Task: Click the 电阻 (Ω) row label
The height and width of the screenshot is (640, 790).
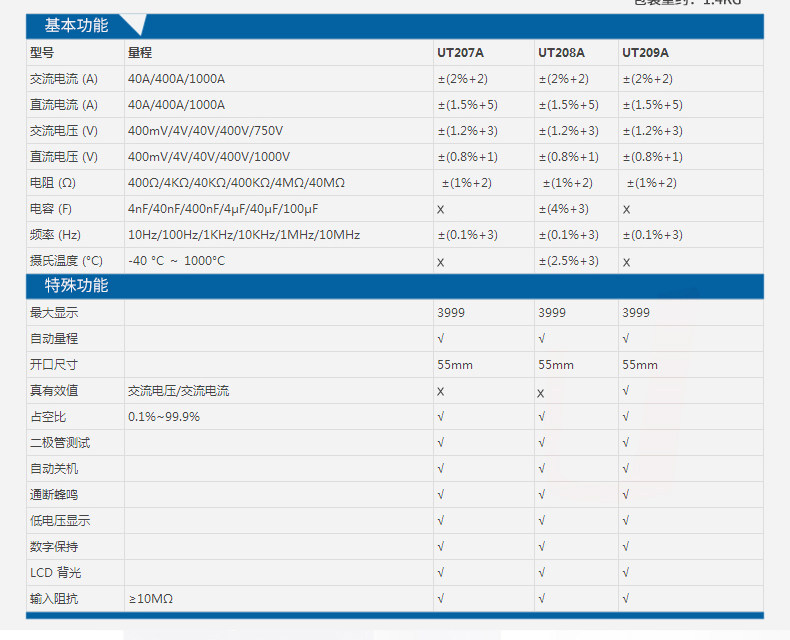Action: pos(53,183)
